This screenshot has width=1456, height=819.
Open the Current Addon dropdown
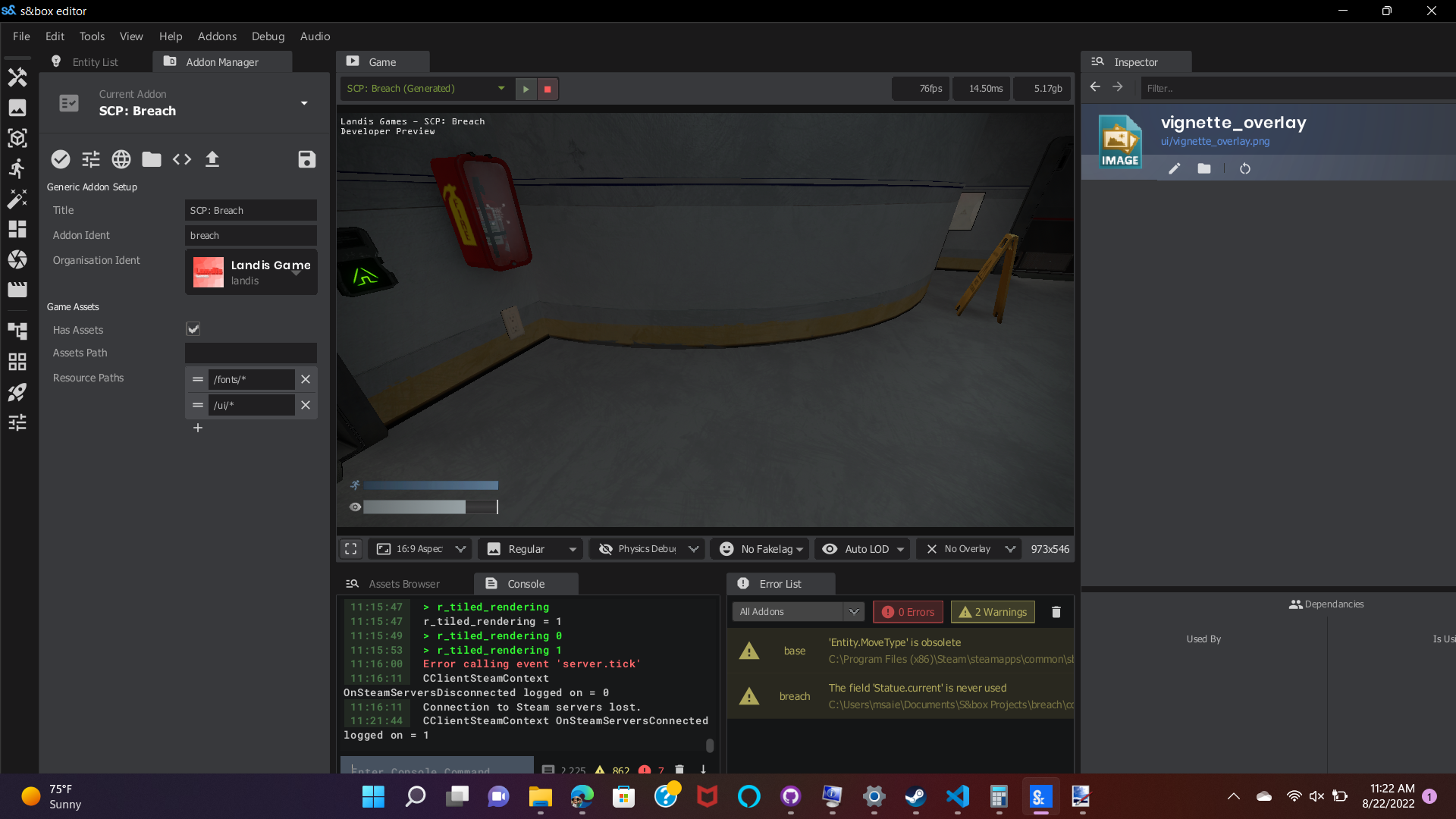(x=304, y=103)
